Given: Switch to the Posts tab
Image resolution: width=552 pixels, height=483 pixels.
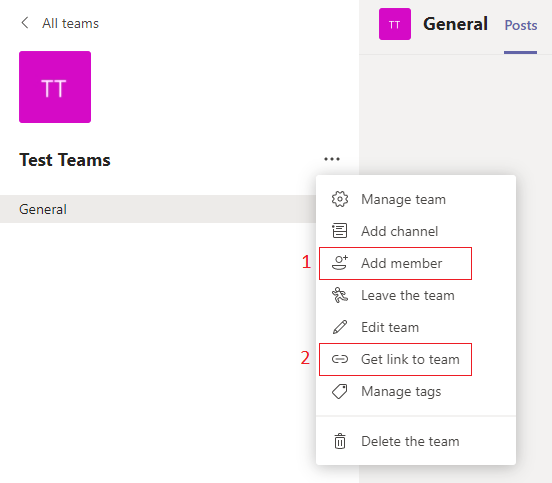Looking at the screenshot, I should pos(521,25).
